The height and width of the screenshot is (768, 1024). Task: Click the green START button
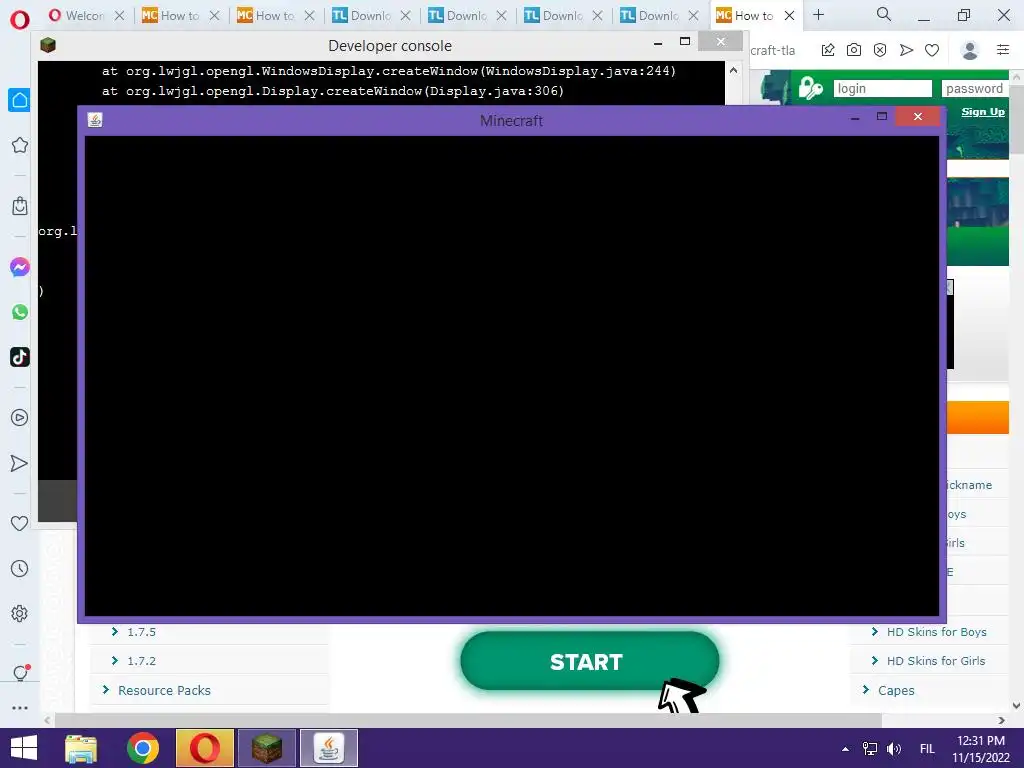tap(589, 661)
